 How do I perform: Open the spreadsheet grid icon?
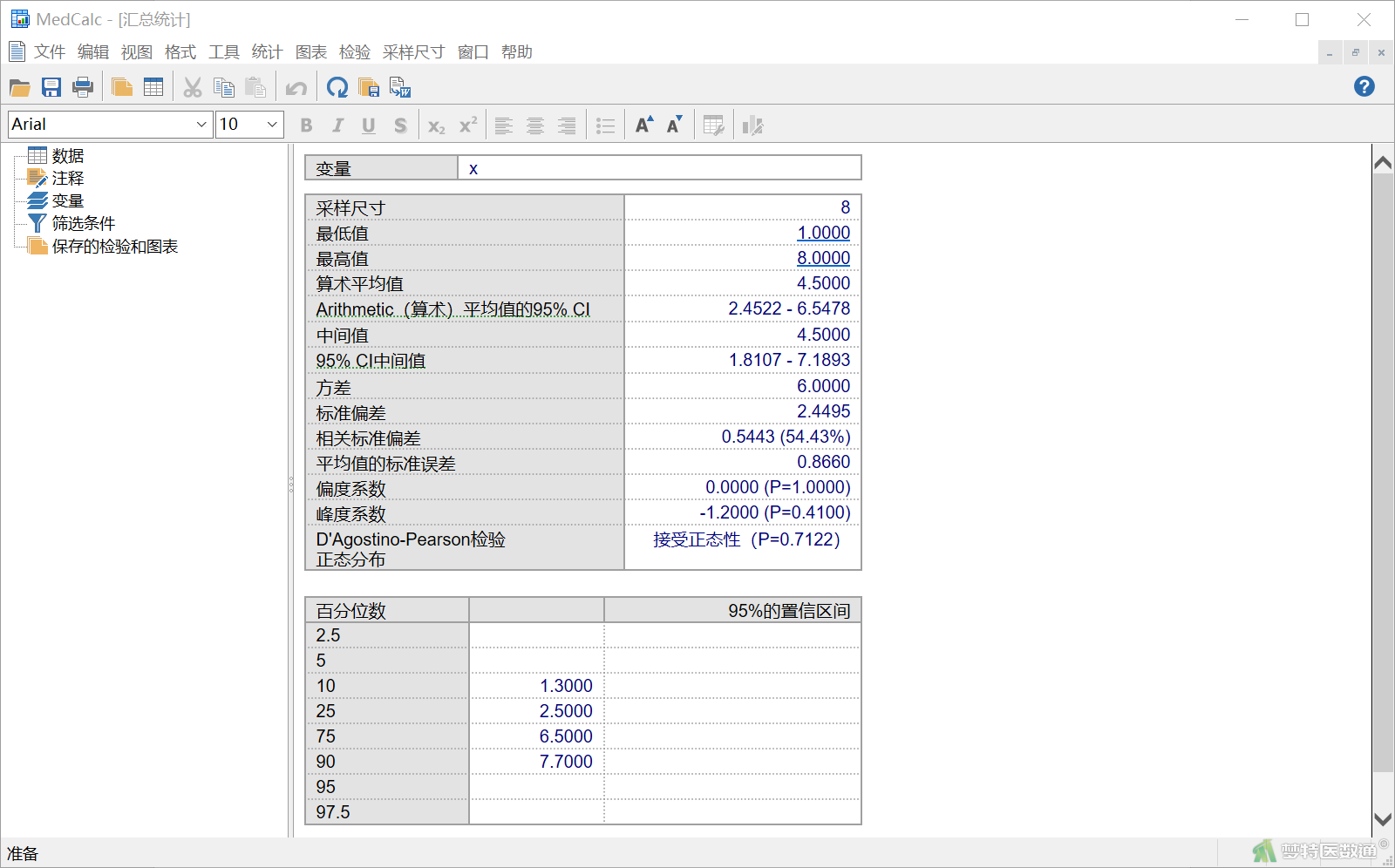[153, 87]
